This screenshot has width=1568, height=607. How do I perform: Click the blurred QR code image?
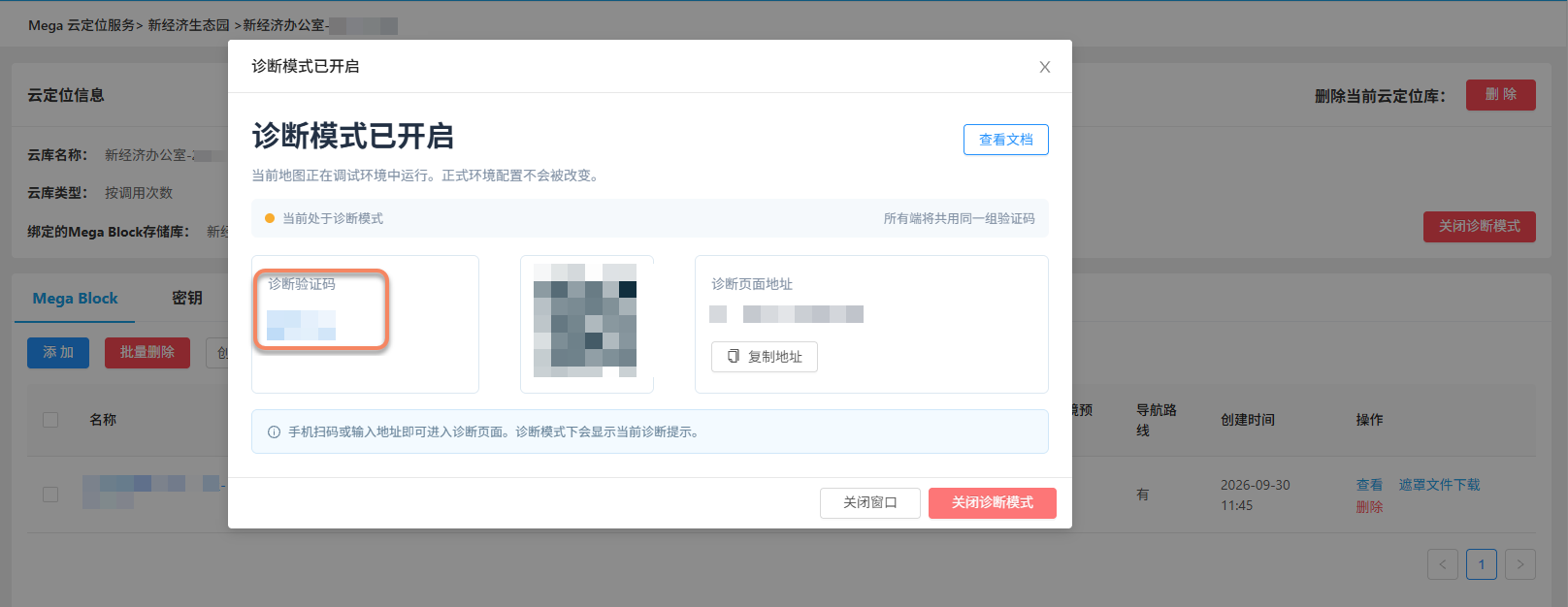[585, 320]
